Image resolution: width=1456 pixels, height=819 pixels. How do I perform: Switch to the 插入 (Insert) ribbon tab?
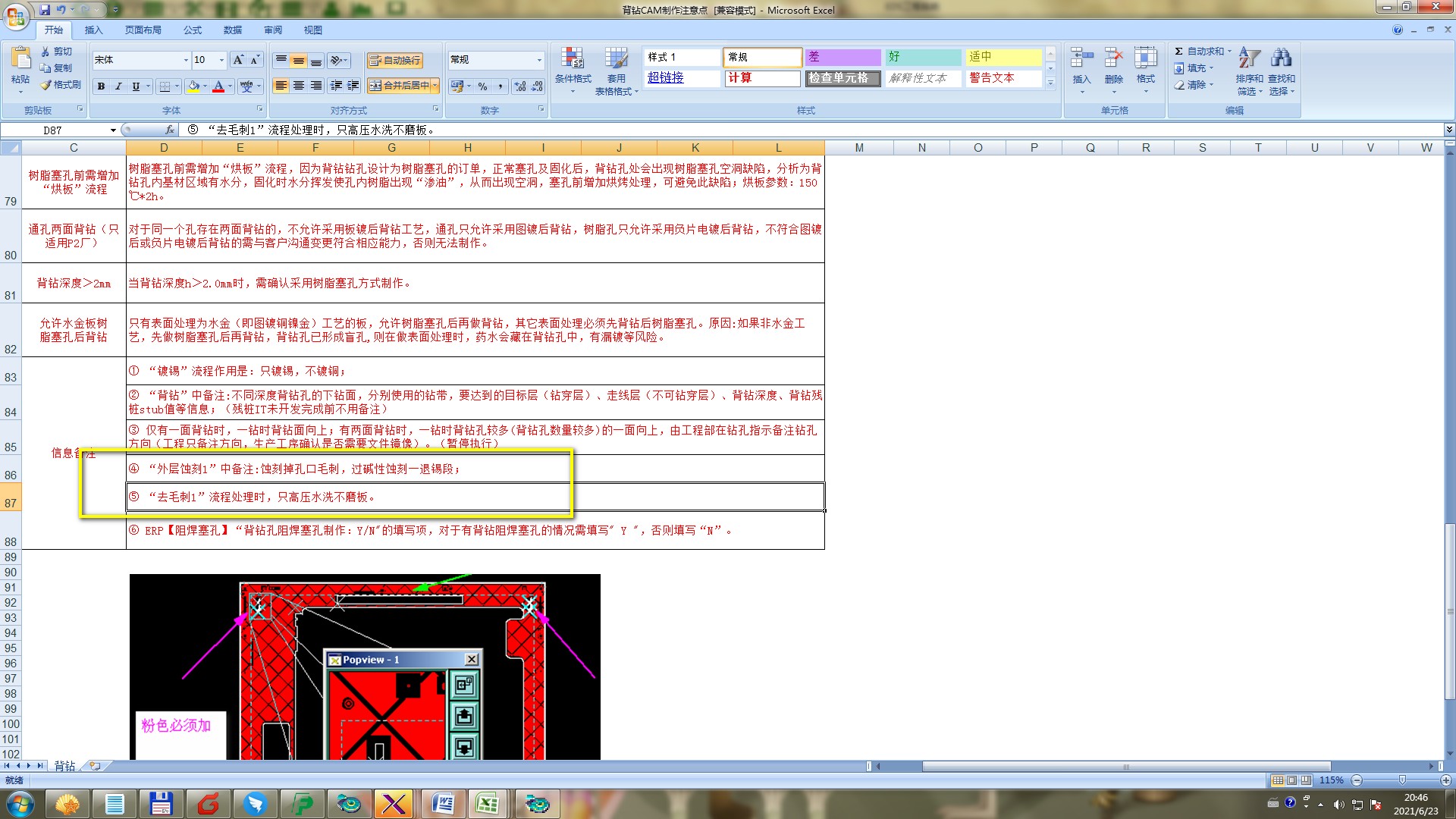point(93,30)
